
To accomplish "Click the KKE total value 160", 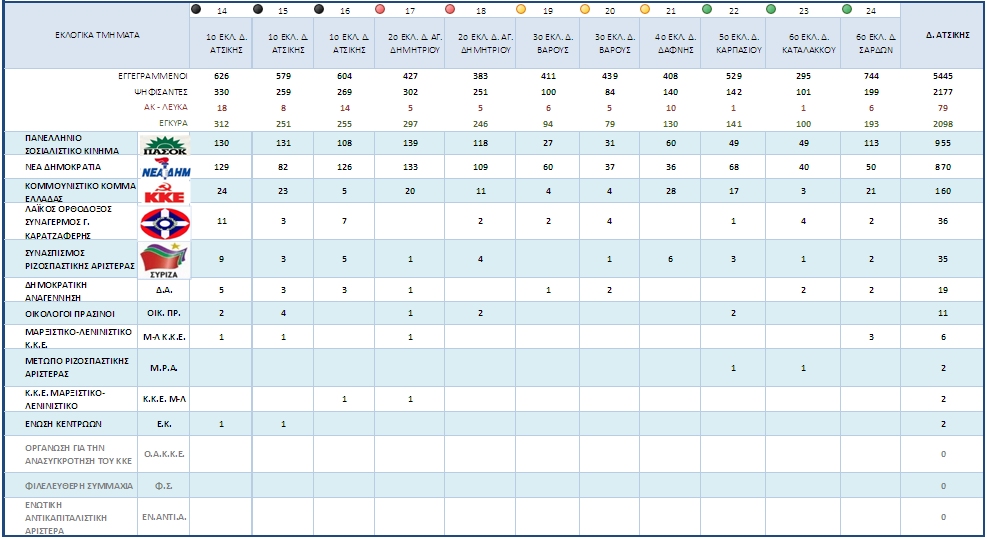I will click(942, 191).
